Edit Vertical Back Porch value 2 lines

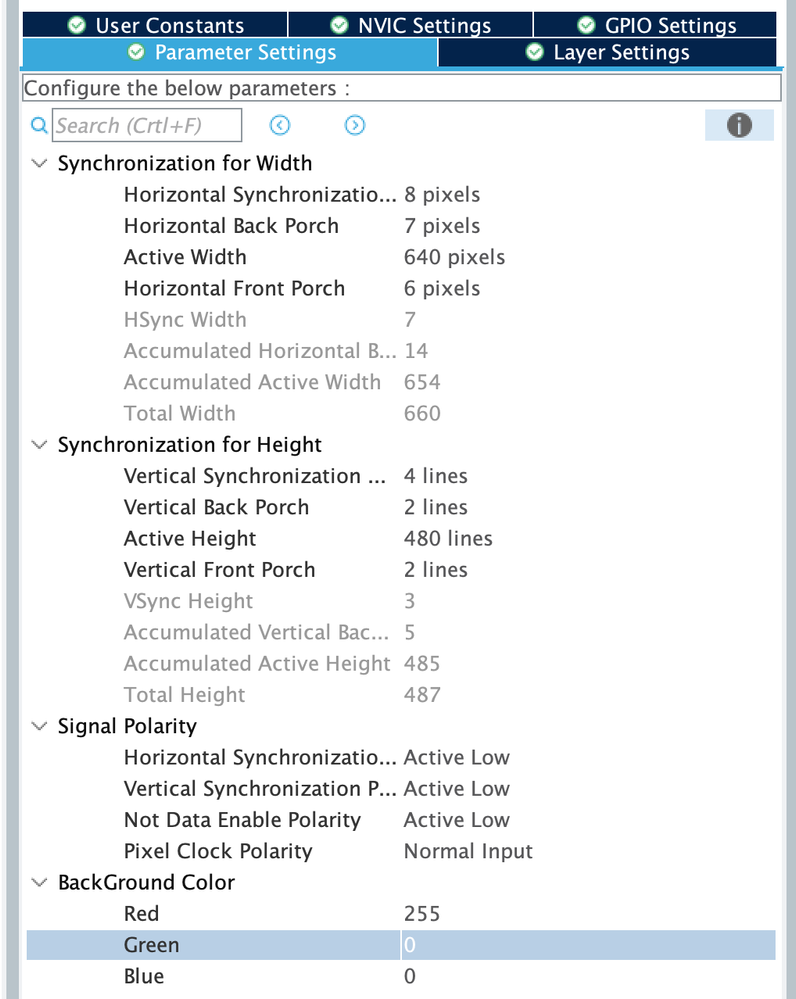(x=436, y=507)
